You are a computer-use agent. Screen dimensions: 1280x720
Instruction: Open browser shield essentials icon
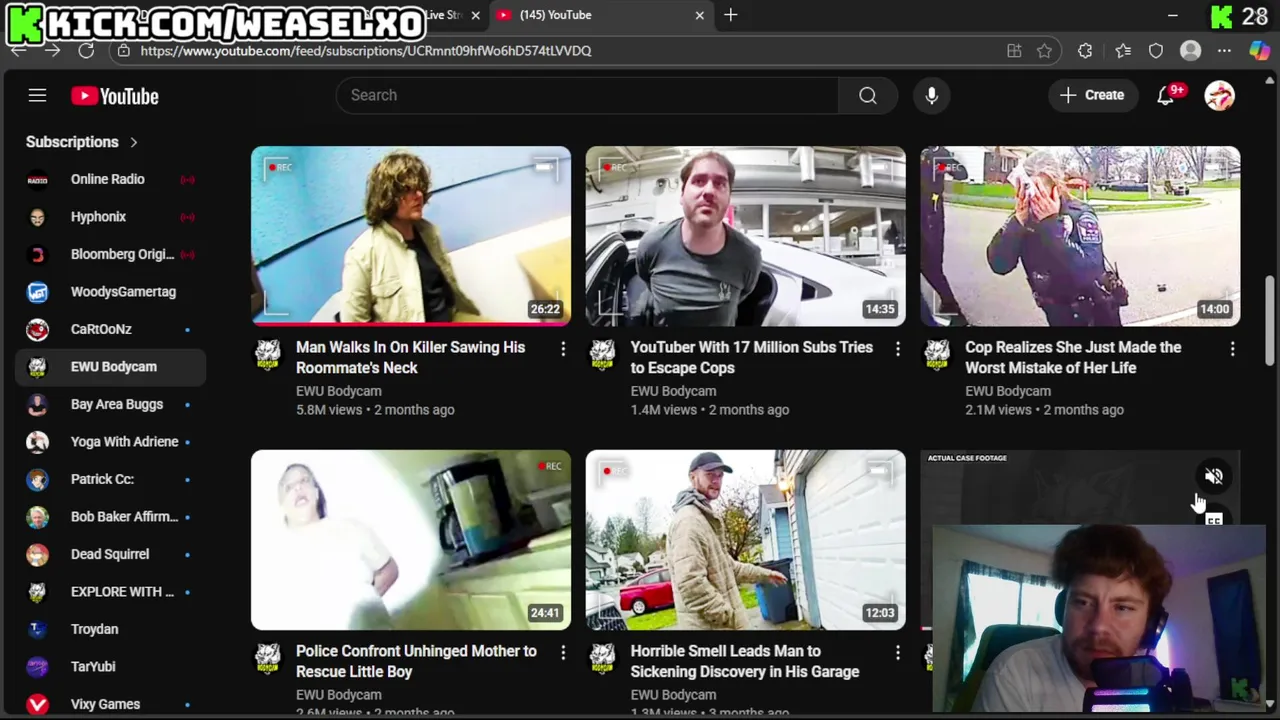click(x=1156, y=50)
